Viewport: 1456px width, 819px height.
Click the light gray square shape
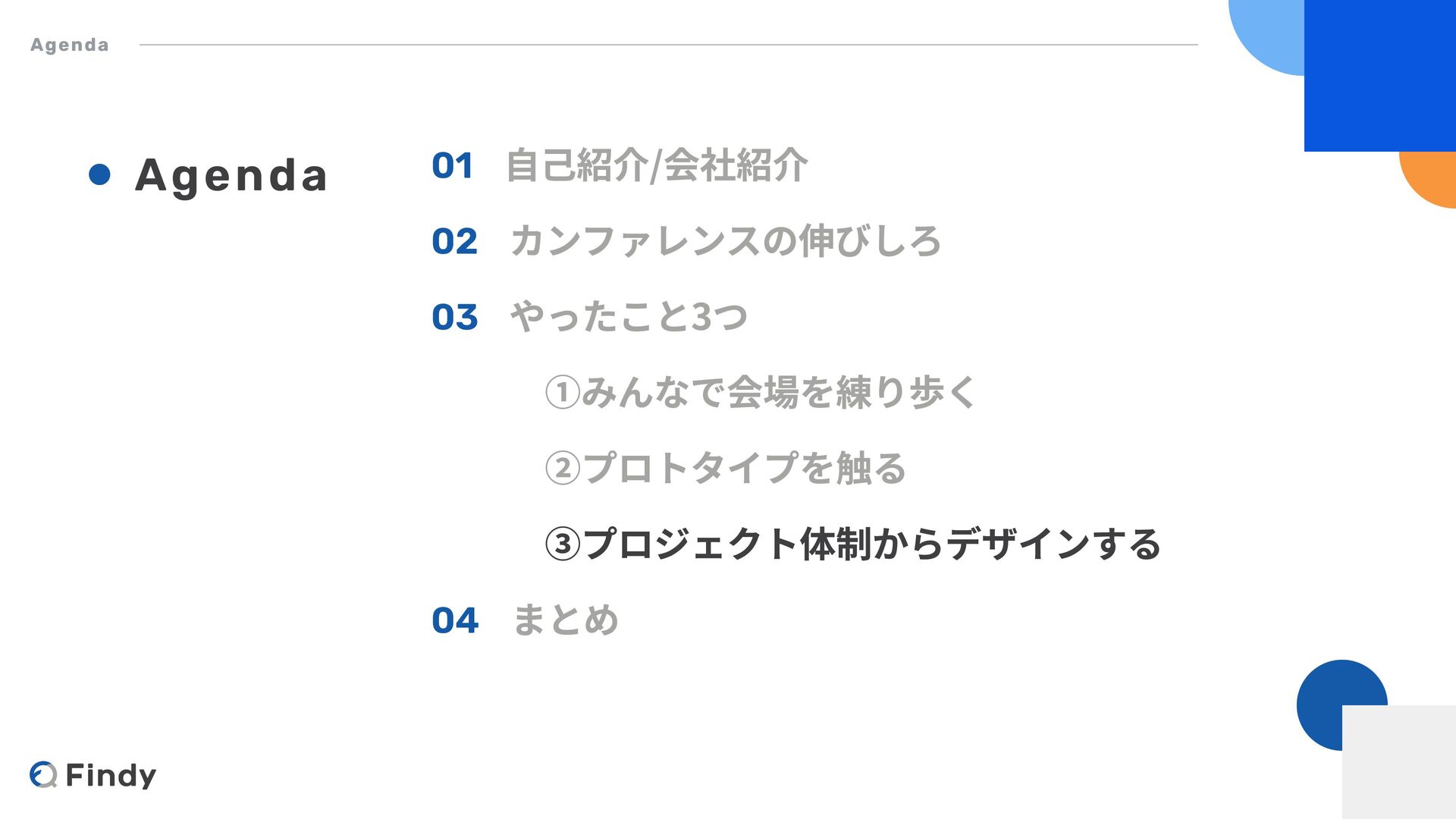(x=1399, y=762)
